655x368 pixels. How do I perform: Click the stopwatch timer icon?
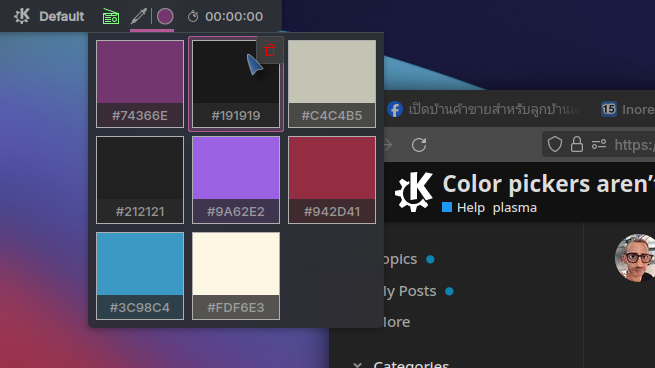coord(193,16)
